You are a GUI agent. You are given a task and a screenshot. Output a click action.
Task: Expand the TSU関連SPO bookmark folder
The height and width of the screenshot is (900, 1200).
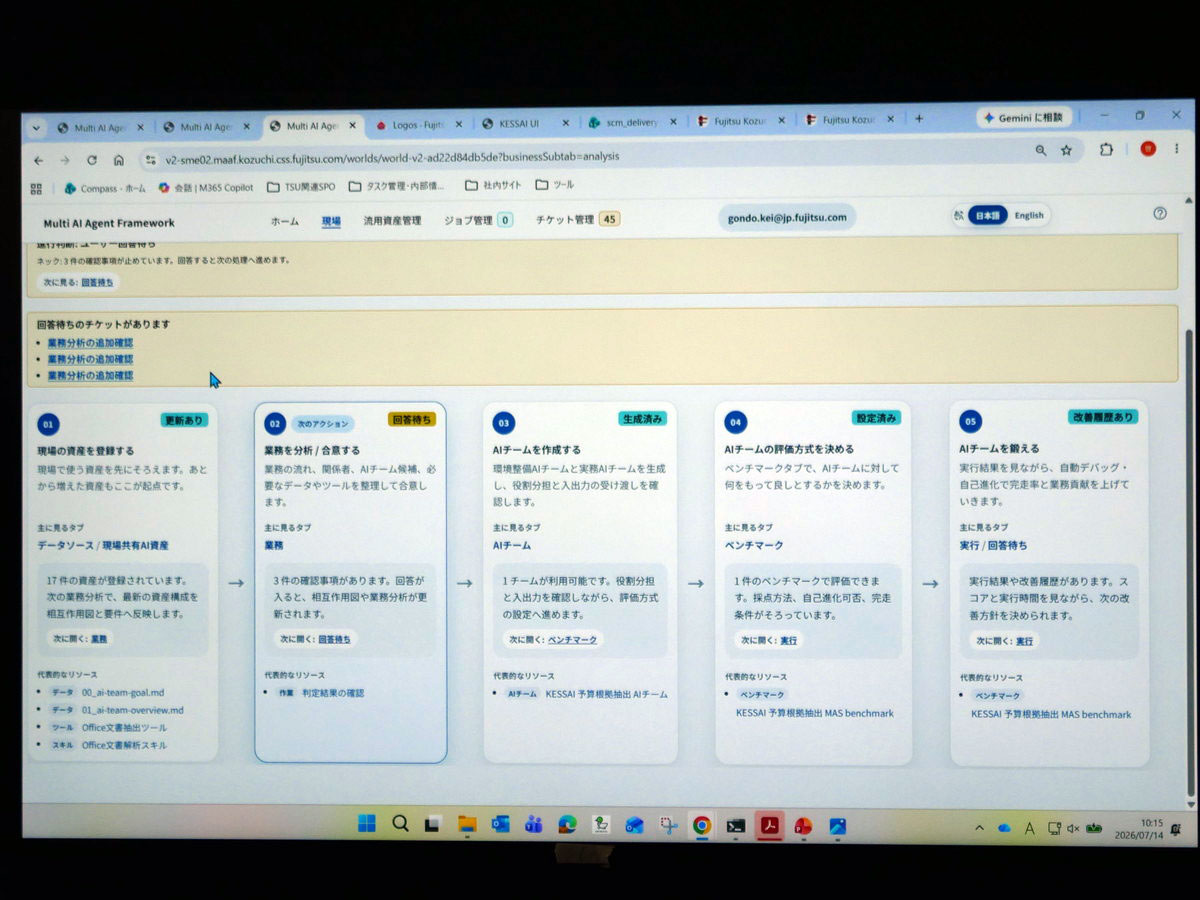pyautogui.click(x=301, y=186)
